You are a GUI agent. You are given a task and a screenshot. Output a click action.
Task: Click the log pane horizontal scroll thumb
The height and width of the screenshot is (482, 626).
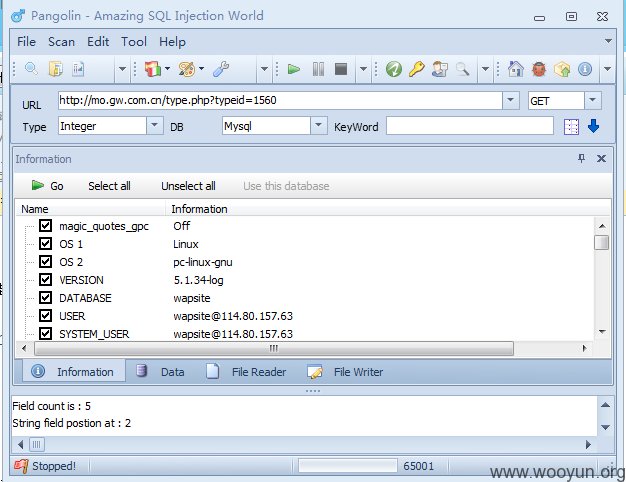(36, 444)
